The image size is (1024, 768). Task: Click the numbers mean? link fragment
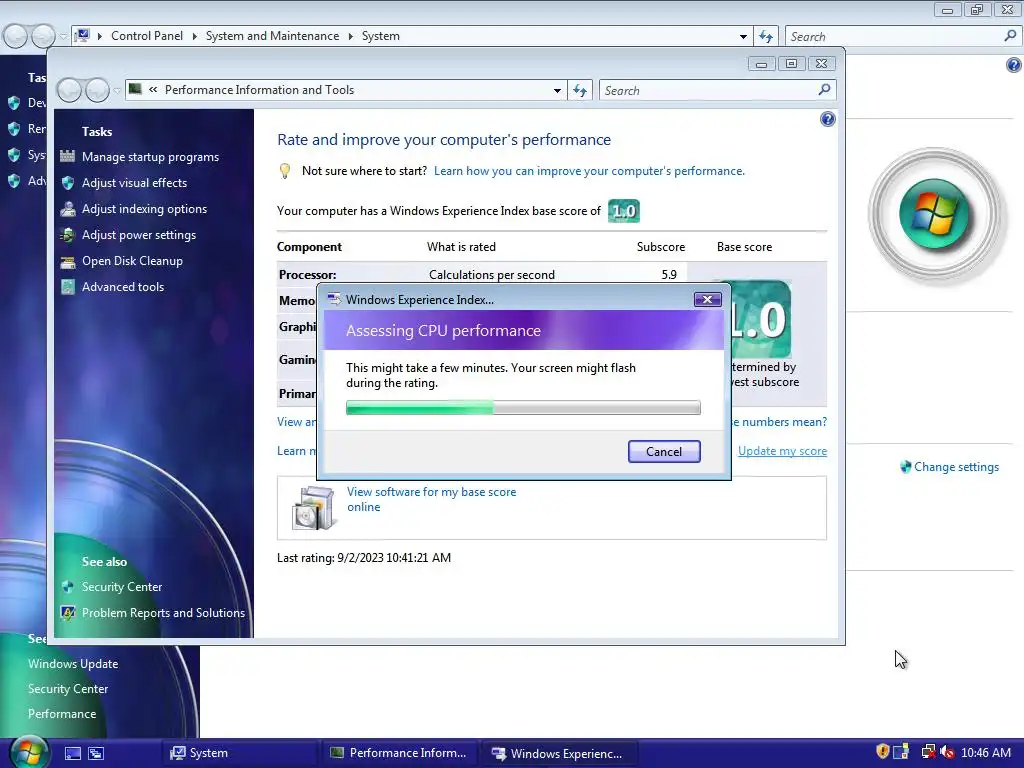(779, 422)
